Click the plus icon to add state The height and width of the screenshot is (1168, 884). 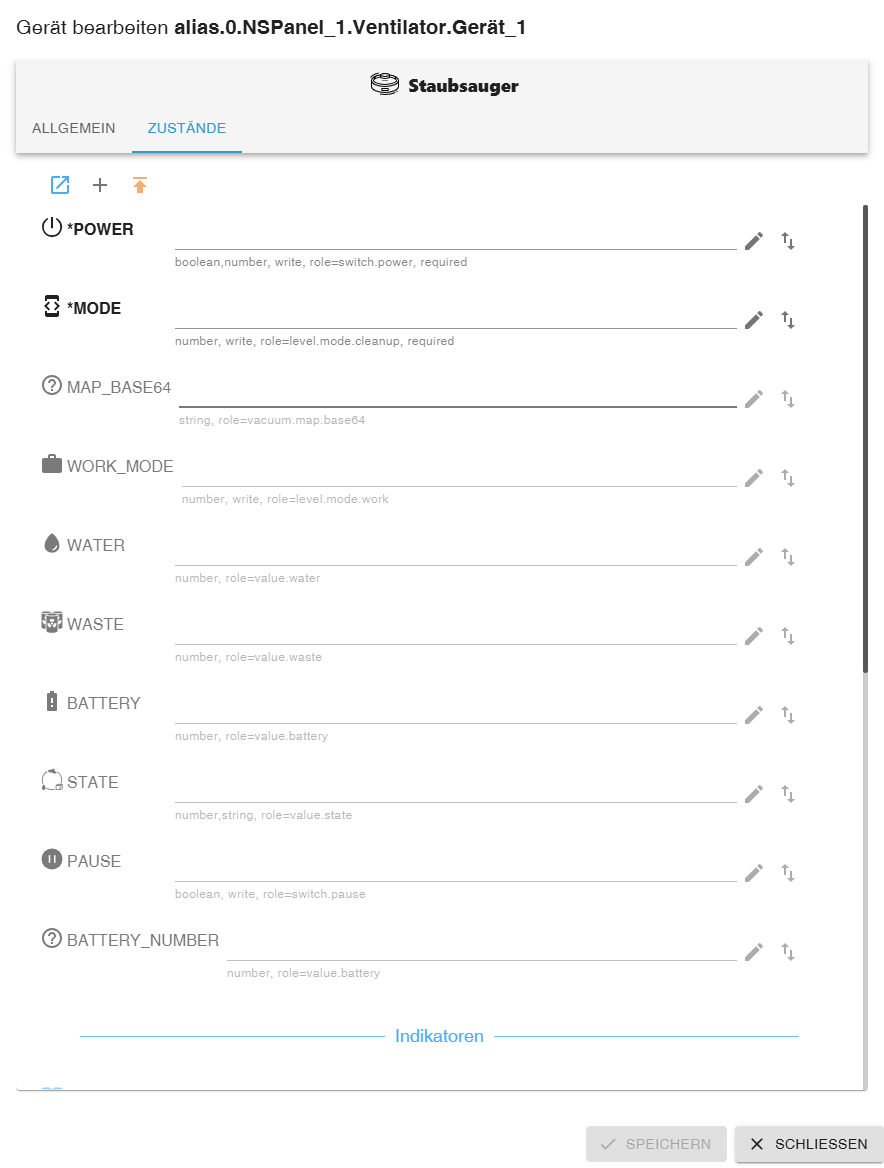point(100,185)
